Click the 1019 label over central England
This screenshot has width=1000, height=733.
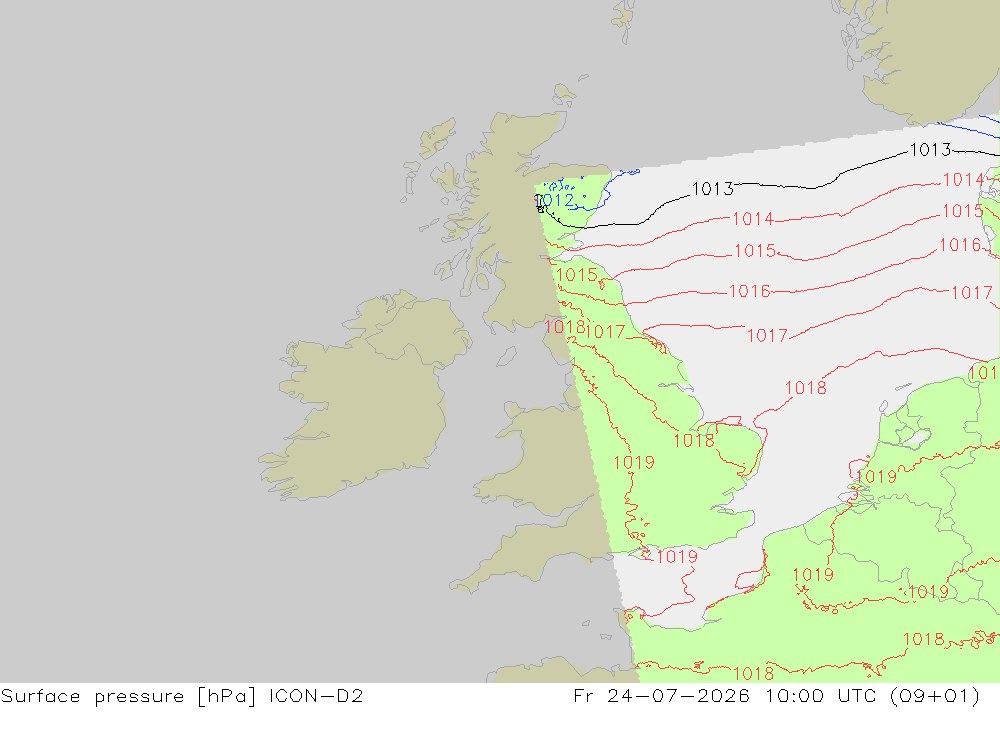[x=634, y=463]
